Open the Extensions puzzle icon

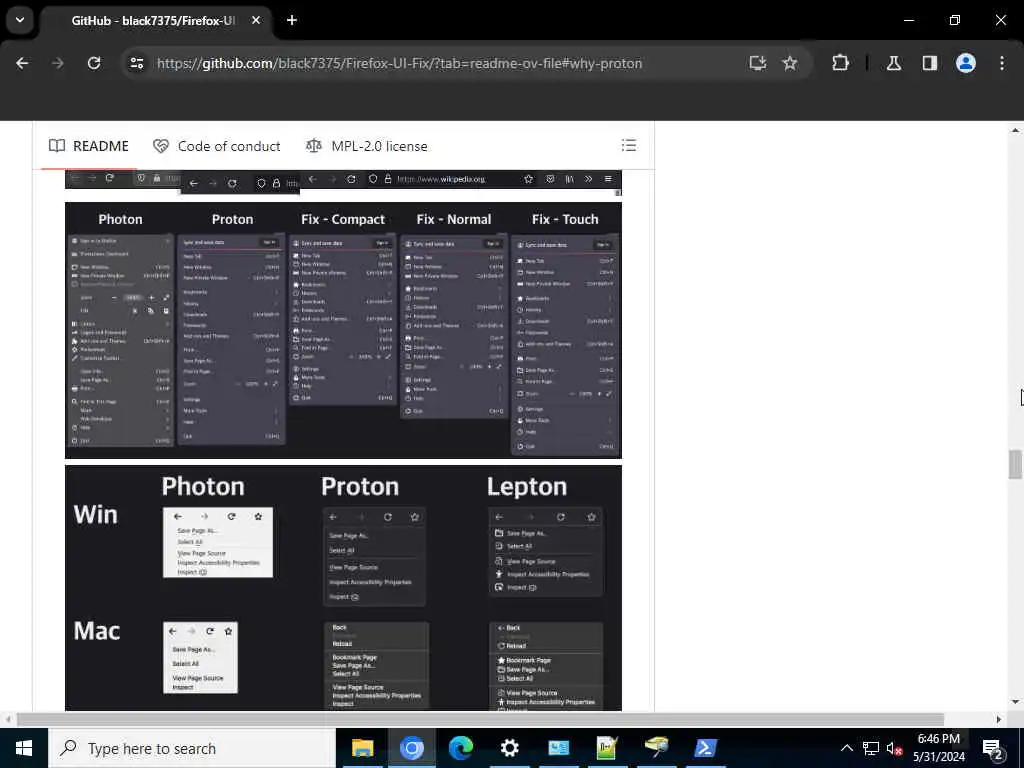840,63
